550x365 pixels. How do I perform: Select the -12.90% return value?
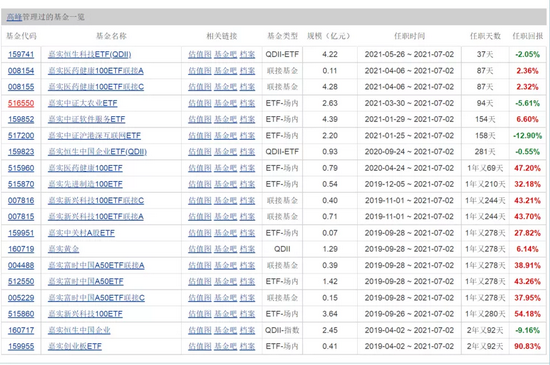pyautogui.click(x=527, y=136)
